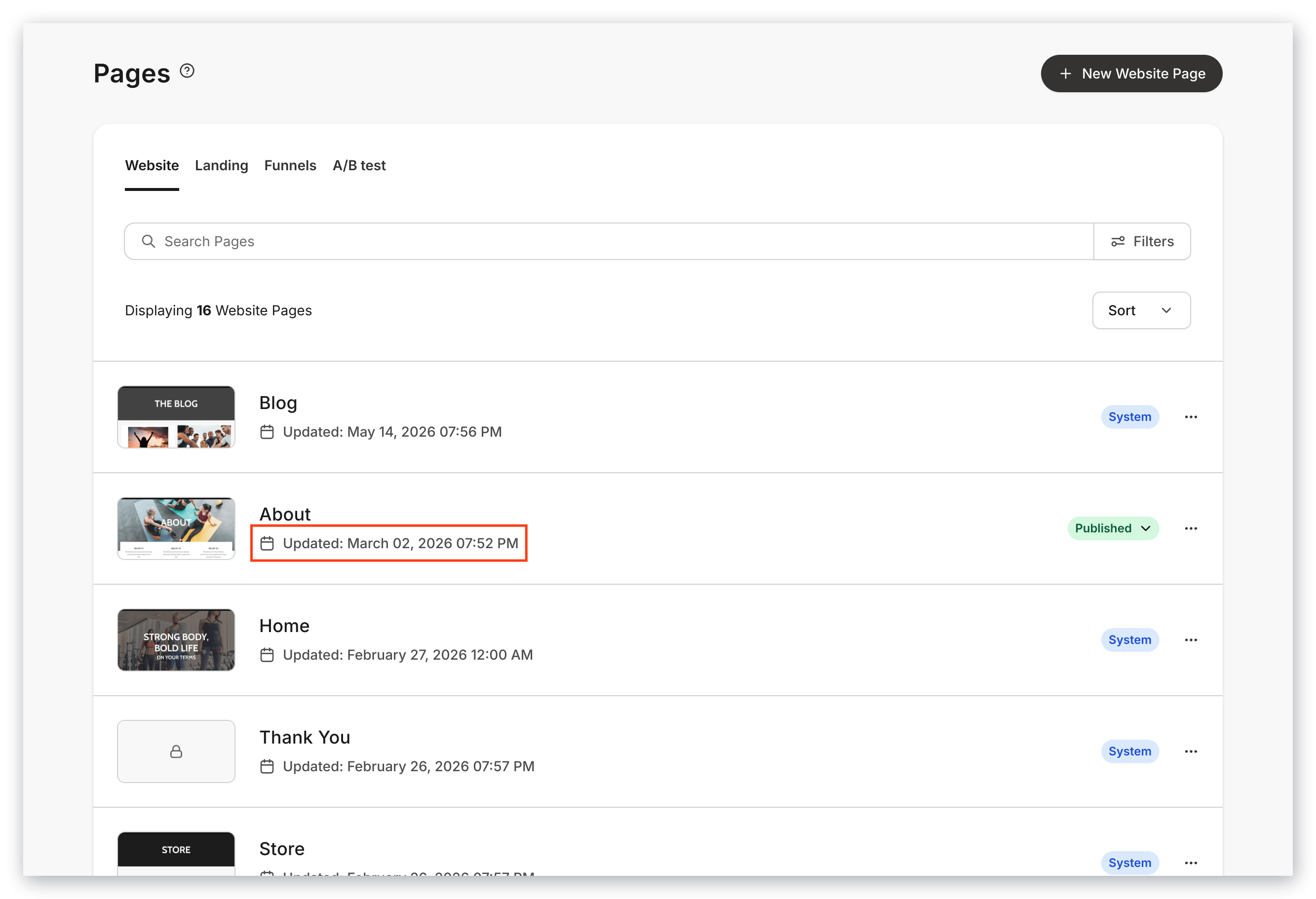Viewport: 1316px width, 899px height.
Task: Click the System badge in the Blog row
Action: tap(1130, 416)
